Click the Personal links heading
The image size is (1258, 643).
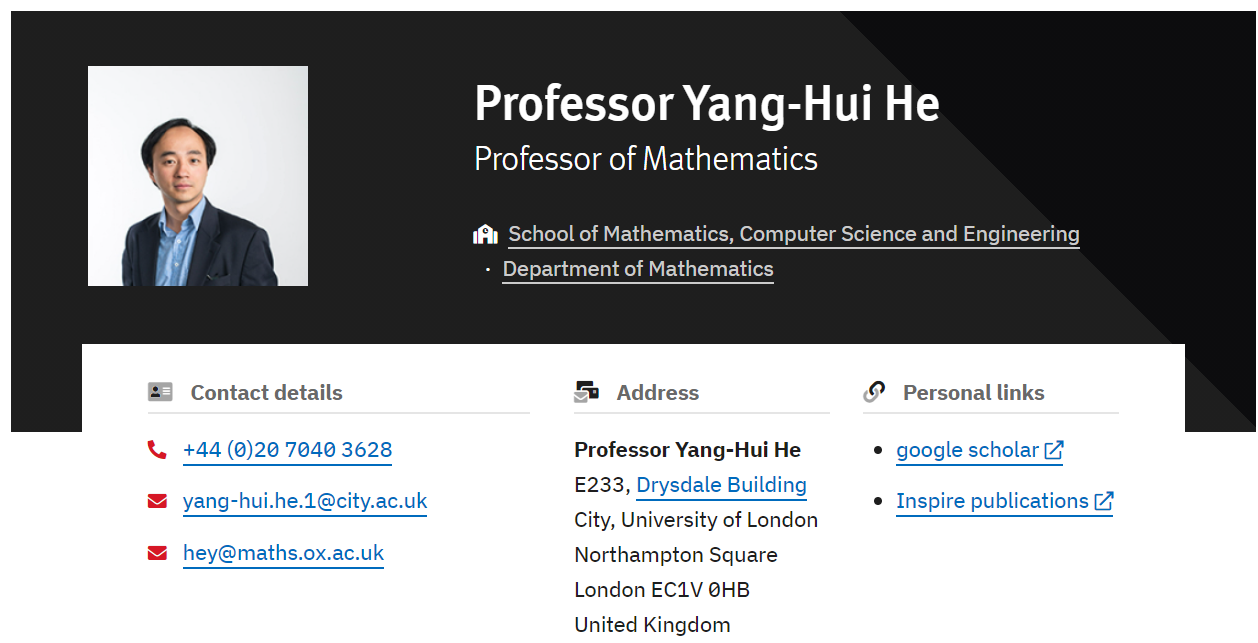973,393
